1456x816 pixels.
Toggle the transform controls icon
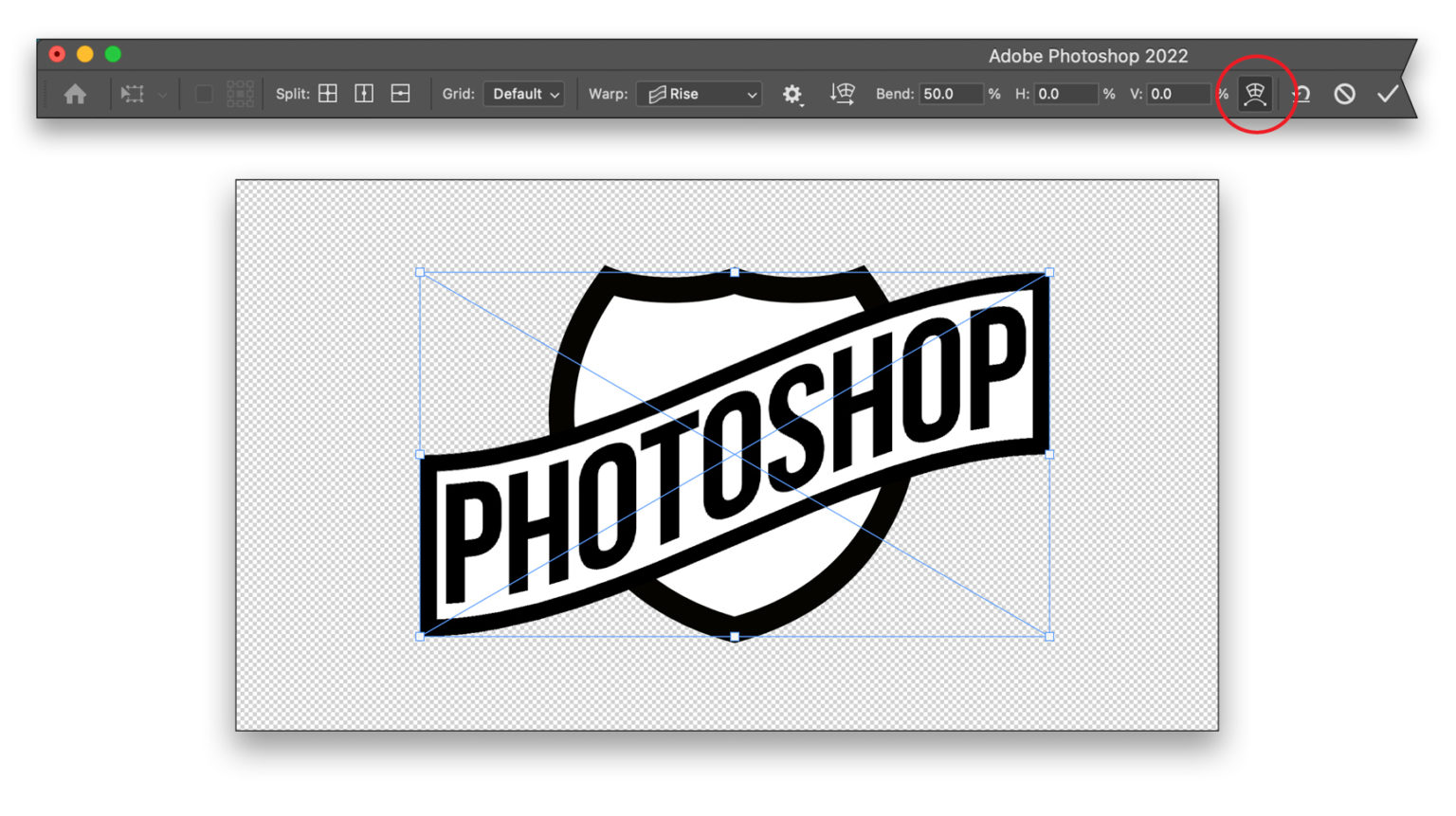pos(134,94)
